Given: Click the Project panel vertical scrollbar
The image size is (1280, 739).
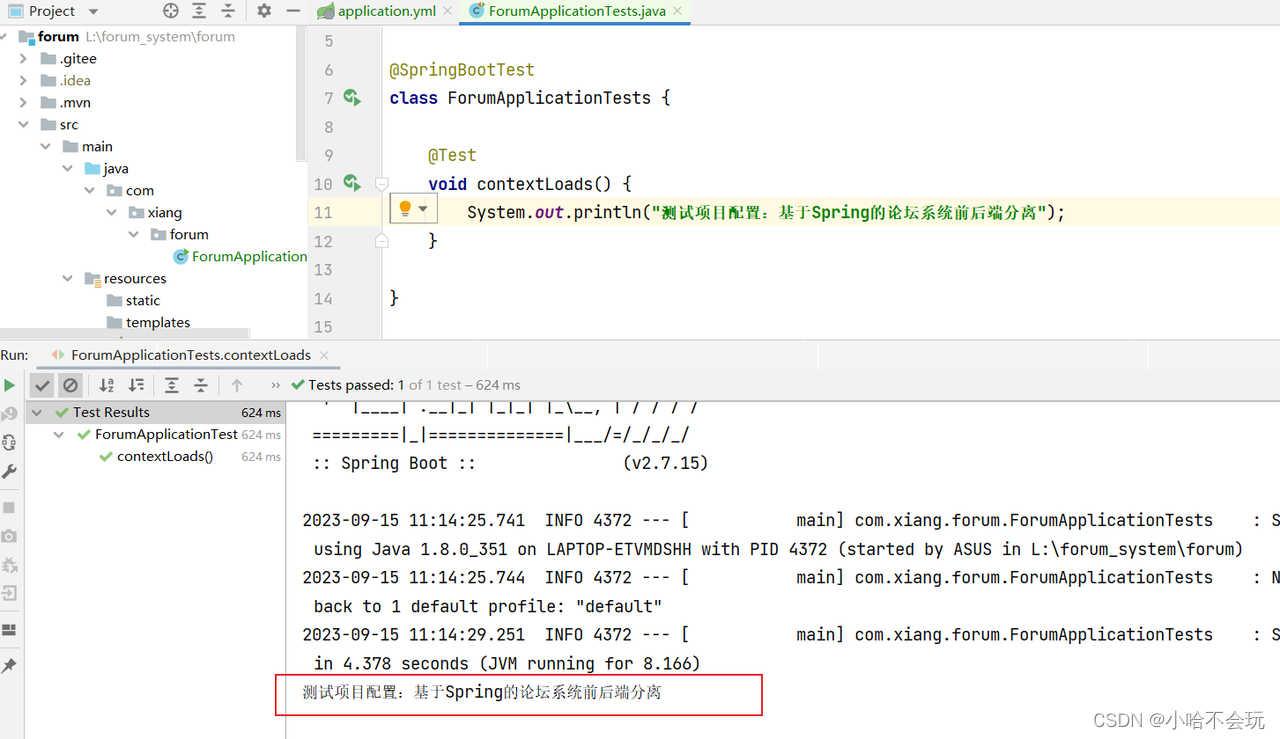Looking at the screenshot, I should click(x=301, y=93).
